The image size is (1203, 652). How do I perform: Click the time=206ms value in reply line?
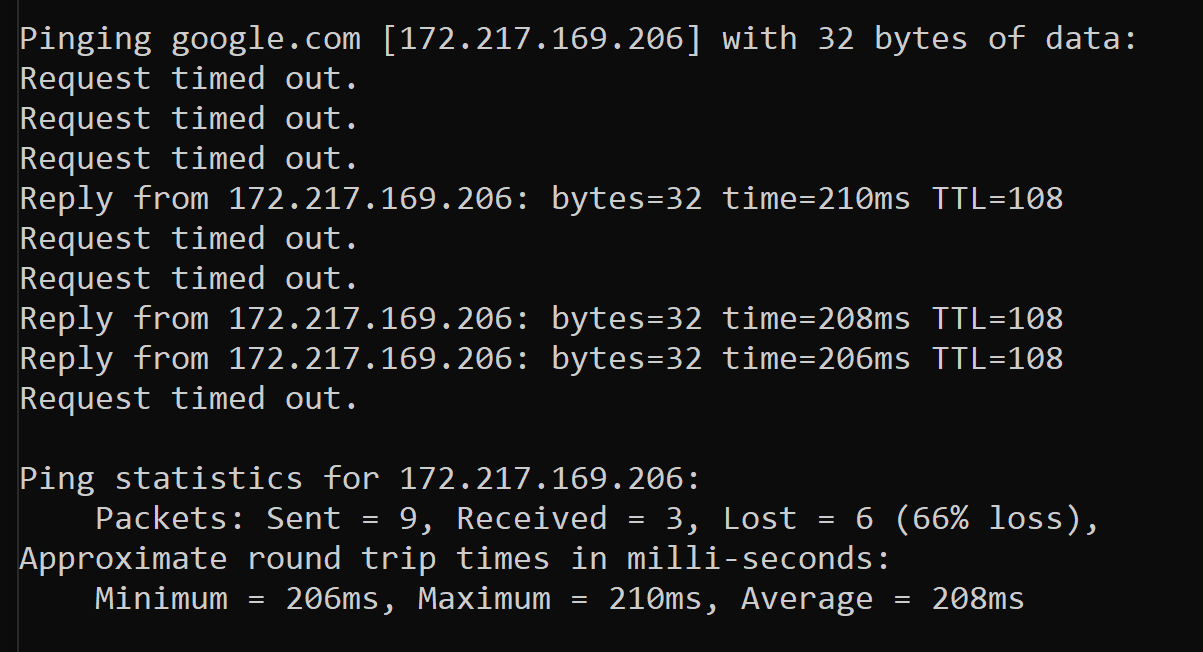coord(816,359)
